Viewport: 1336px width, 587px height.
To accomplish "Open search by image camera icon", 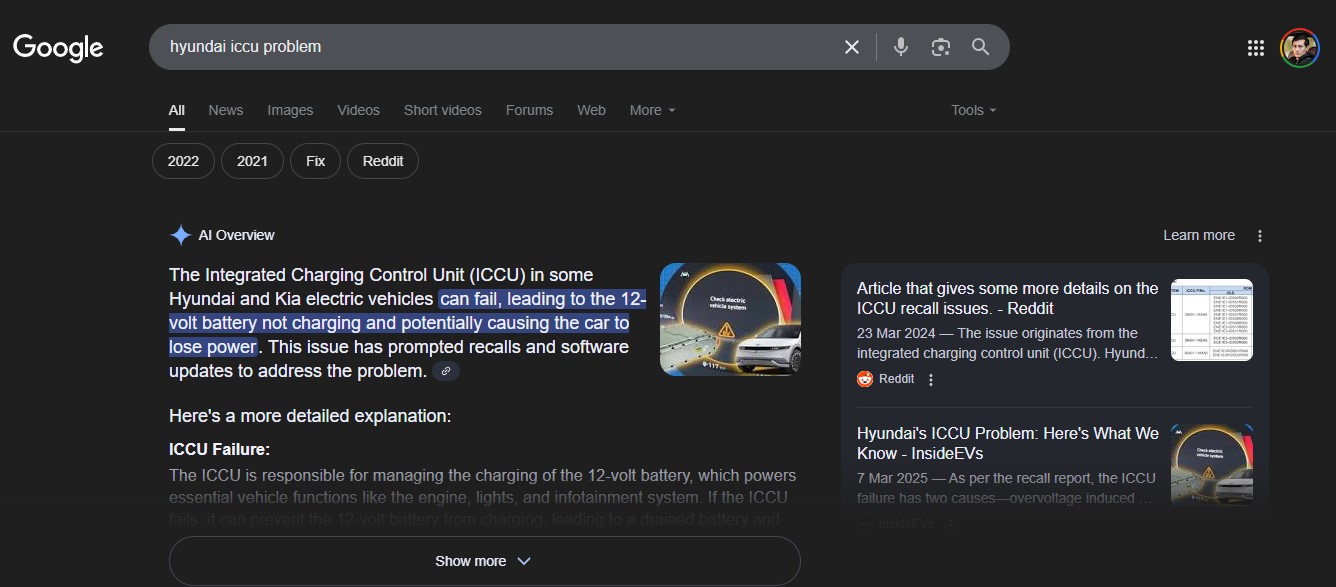I will coord(940,47).
